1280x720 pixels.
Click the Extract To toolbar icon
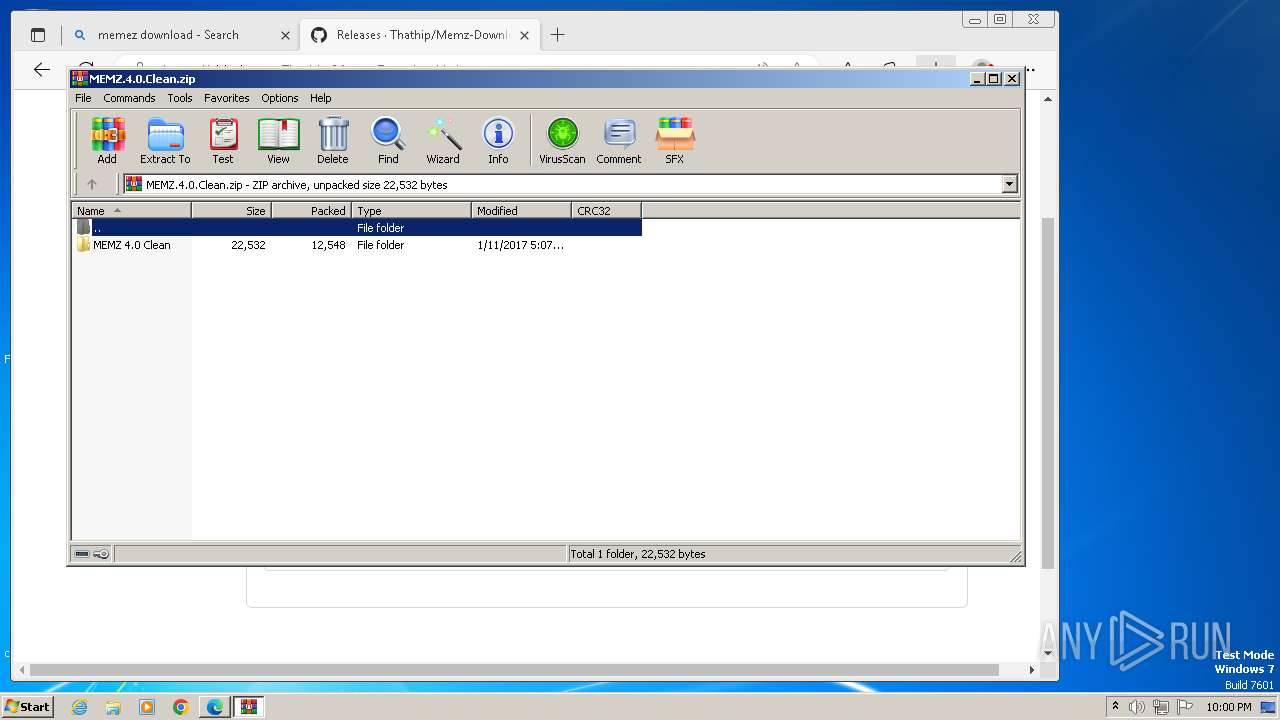pyautogui.click(x=165, y=140)
